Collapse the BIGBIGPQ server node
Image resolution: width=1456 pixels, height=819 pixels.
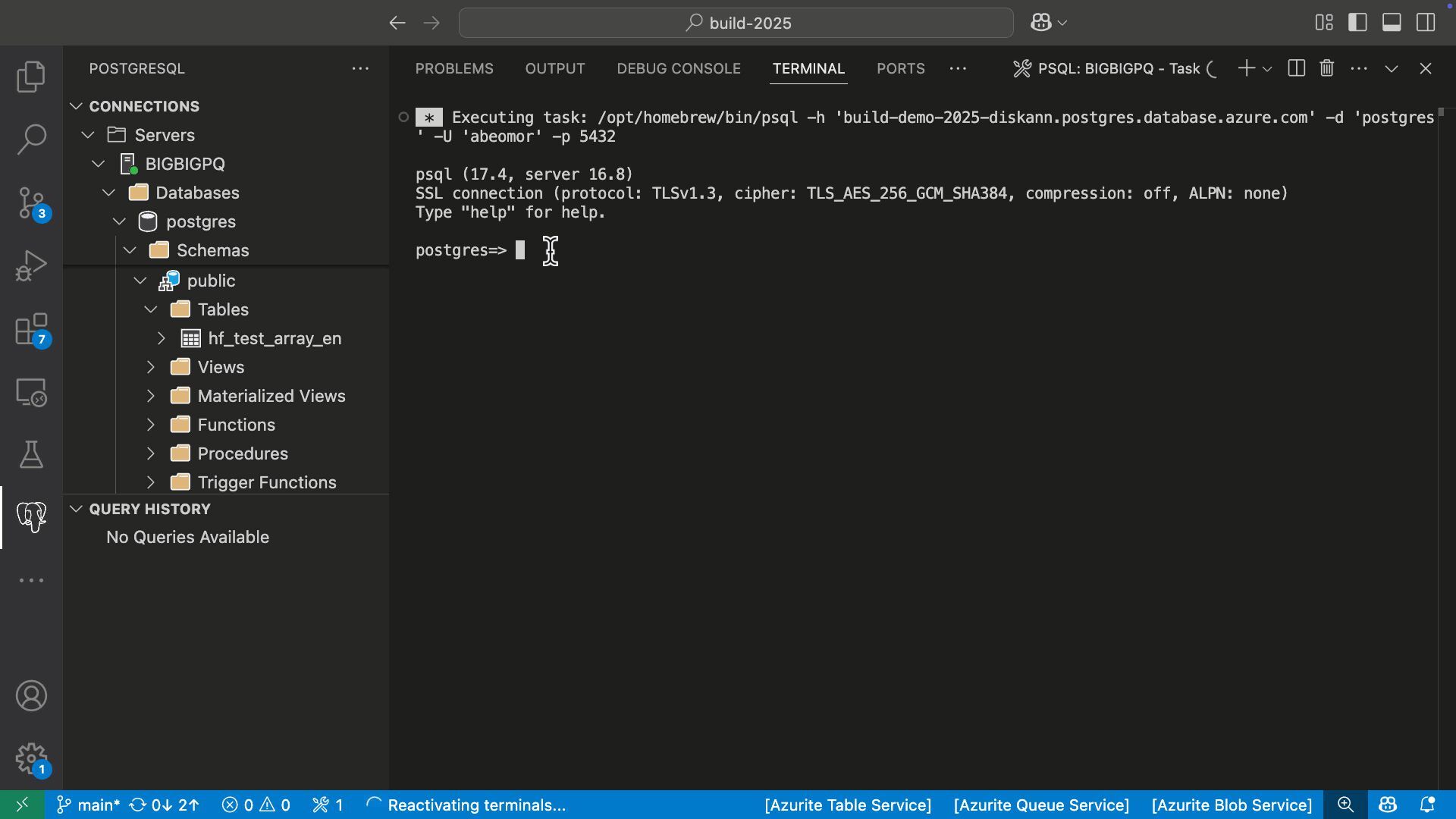pos(99,164)
